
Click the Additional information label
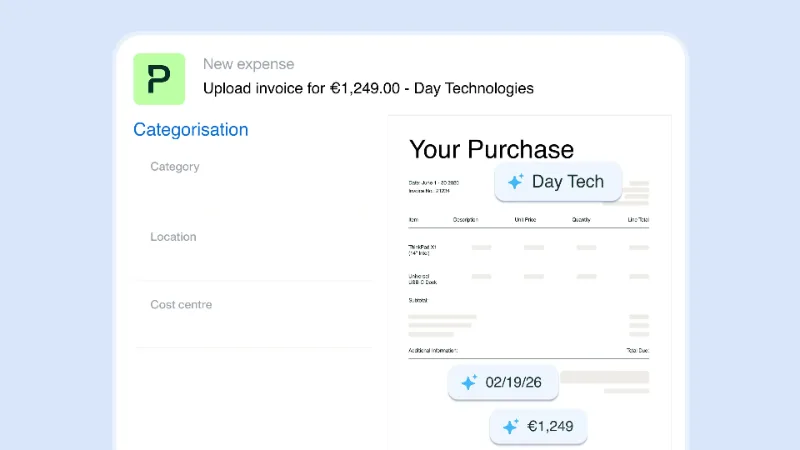(x=433, y=351)
